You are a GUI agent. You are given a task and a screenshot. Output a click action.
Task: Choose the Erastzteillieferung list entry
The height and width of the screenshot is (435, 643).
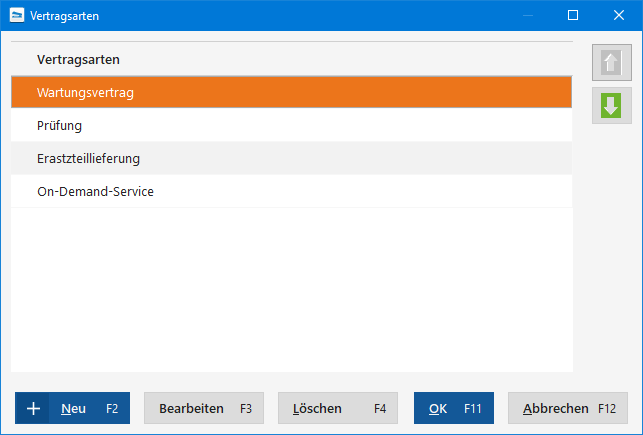point(290,159)
